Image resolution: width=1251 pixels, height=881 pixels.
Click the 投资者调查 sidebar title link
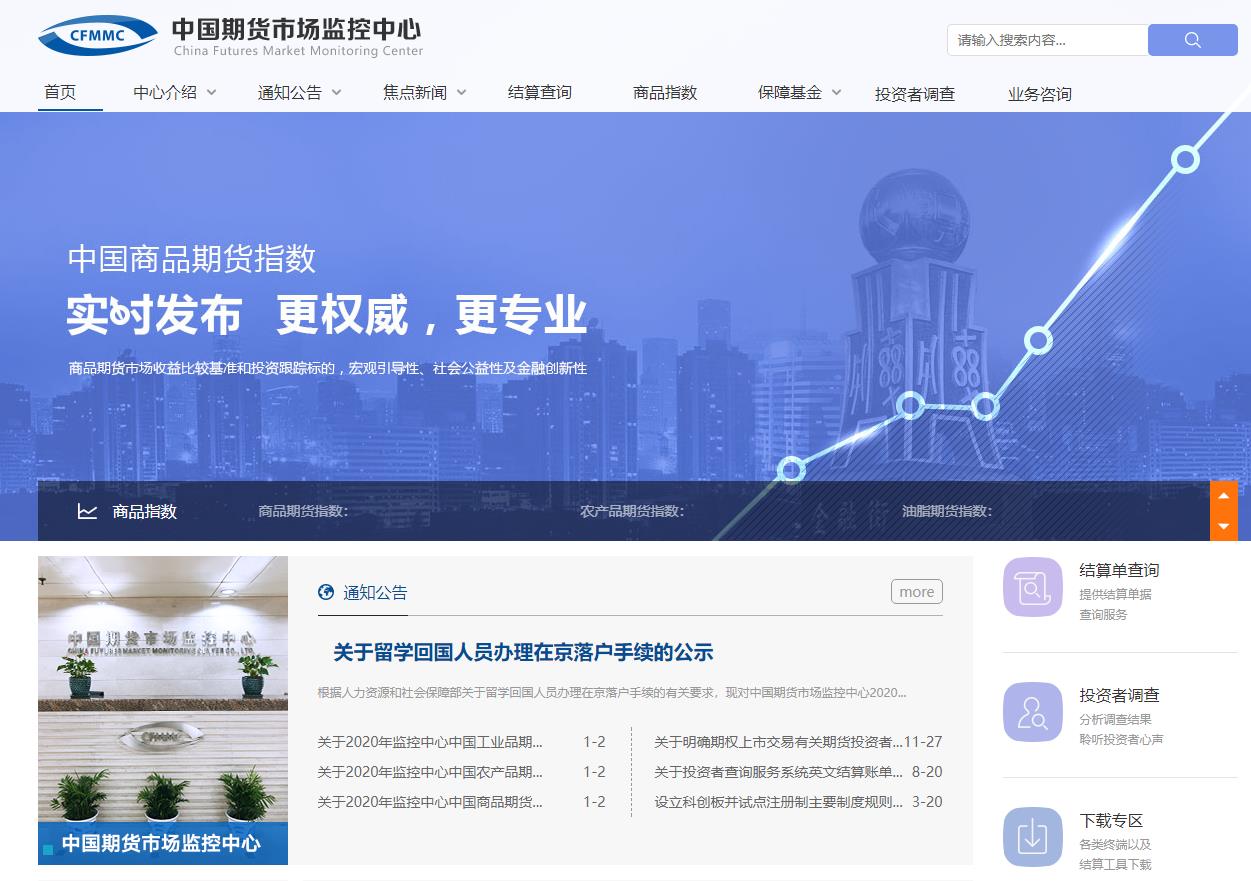(1119, 695)
